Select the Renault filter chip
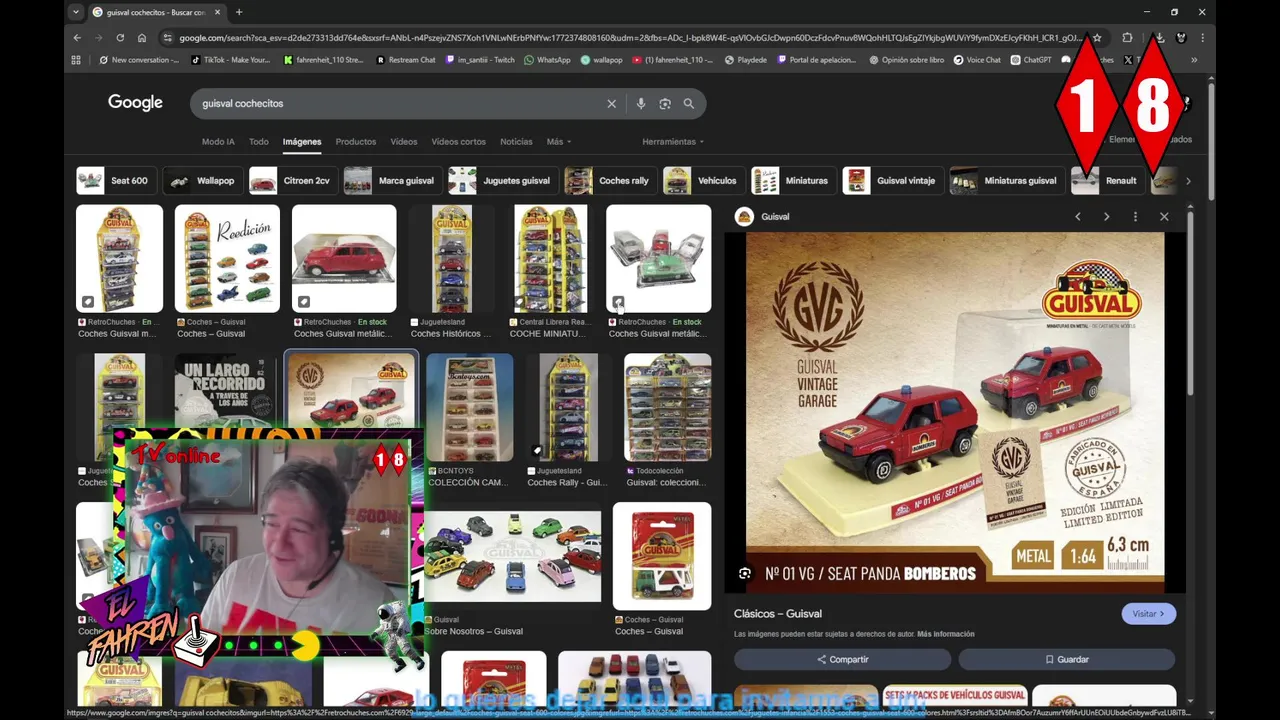The height and width of the screenshot is (720, 1280). [x=1107, y=181]
